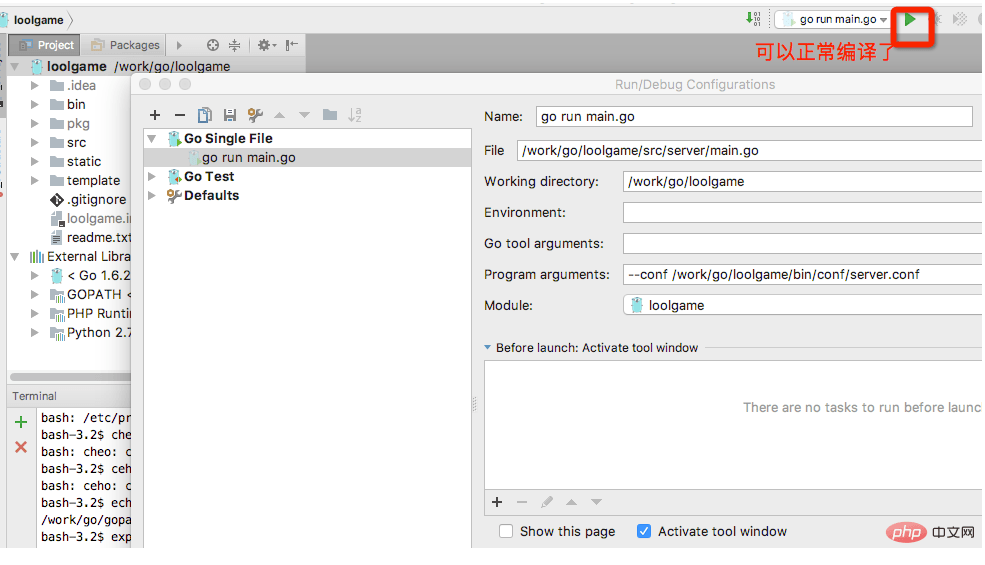Add a before-launch task with plus button
Viewport: 985px width, 565px height.
(x=497, y=502)
